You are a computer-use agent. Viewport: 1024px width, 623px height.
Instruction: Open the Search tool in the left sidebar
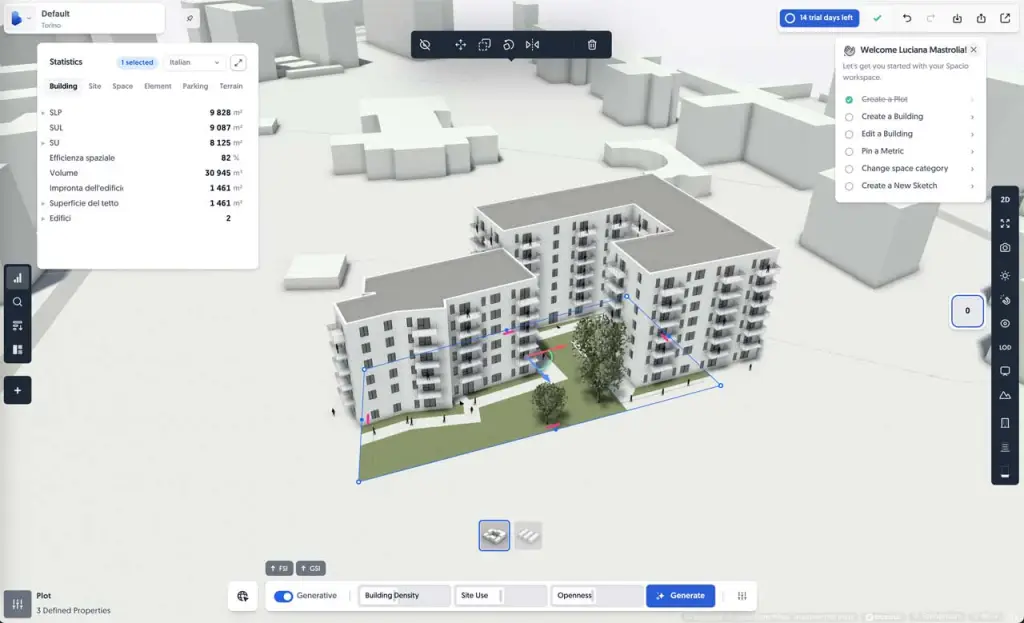17,301
